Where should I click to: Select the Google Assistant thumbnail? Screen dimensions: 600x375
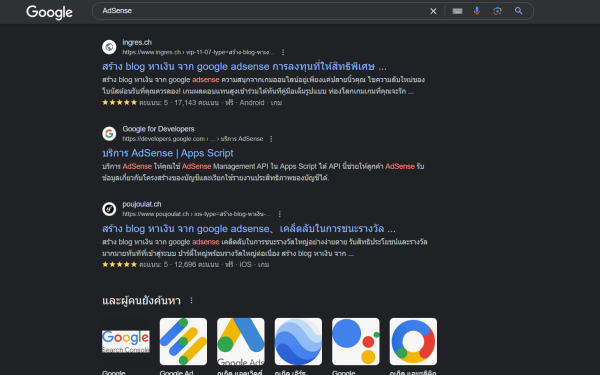[356, 341]
